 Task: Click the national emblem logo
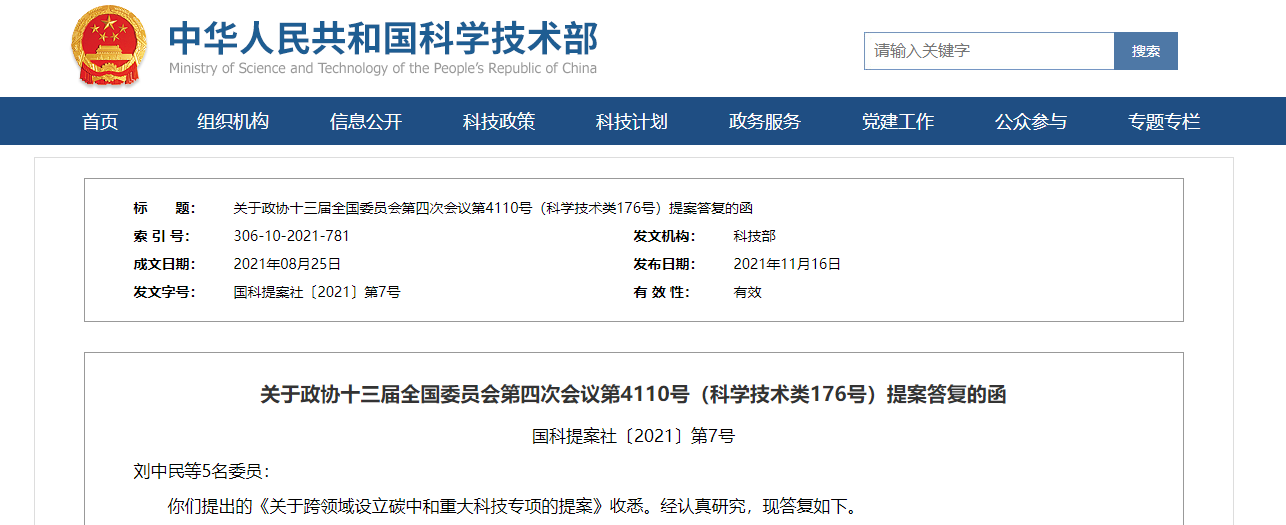coord(108,45)
